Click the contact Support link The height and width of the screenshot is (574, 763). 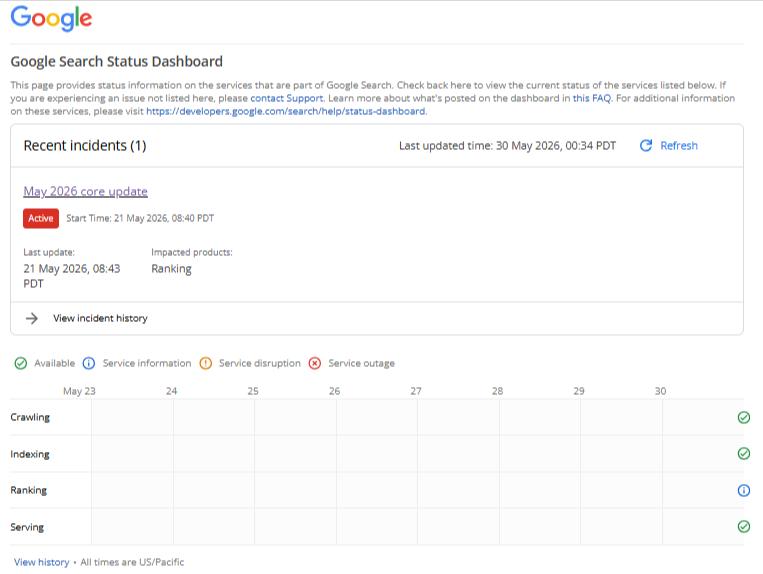287,98
